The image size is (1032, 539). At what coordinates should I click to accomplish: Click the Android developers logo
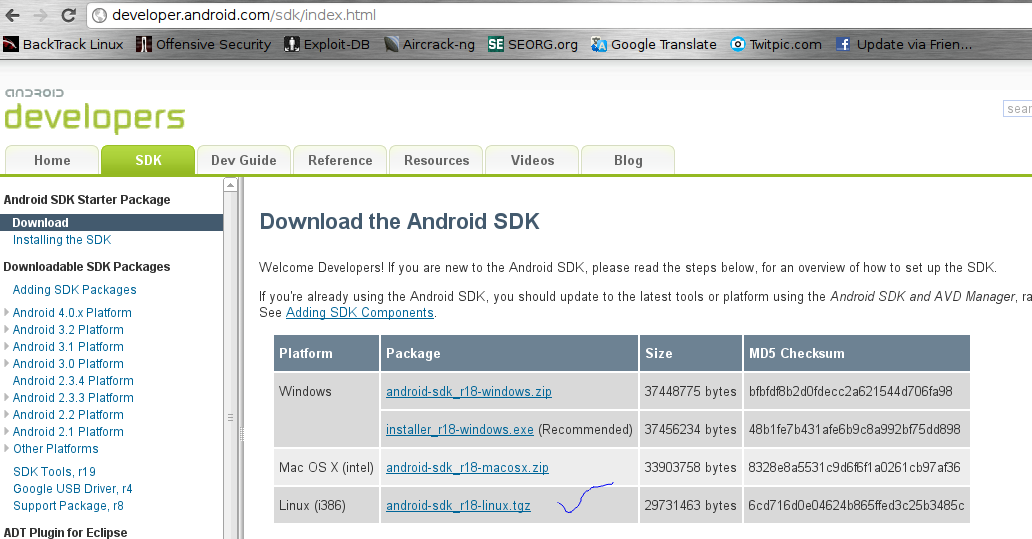(x=95, y=111)
